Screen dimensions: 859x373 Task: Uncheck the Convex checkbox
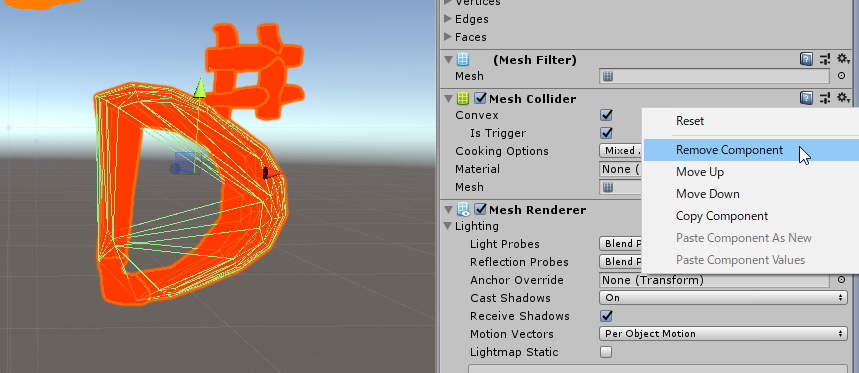tap(606, 115)
